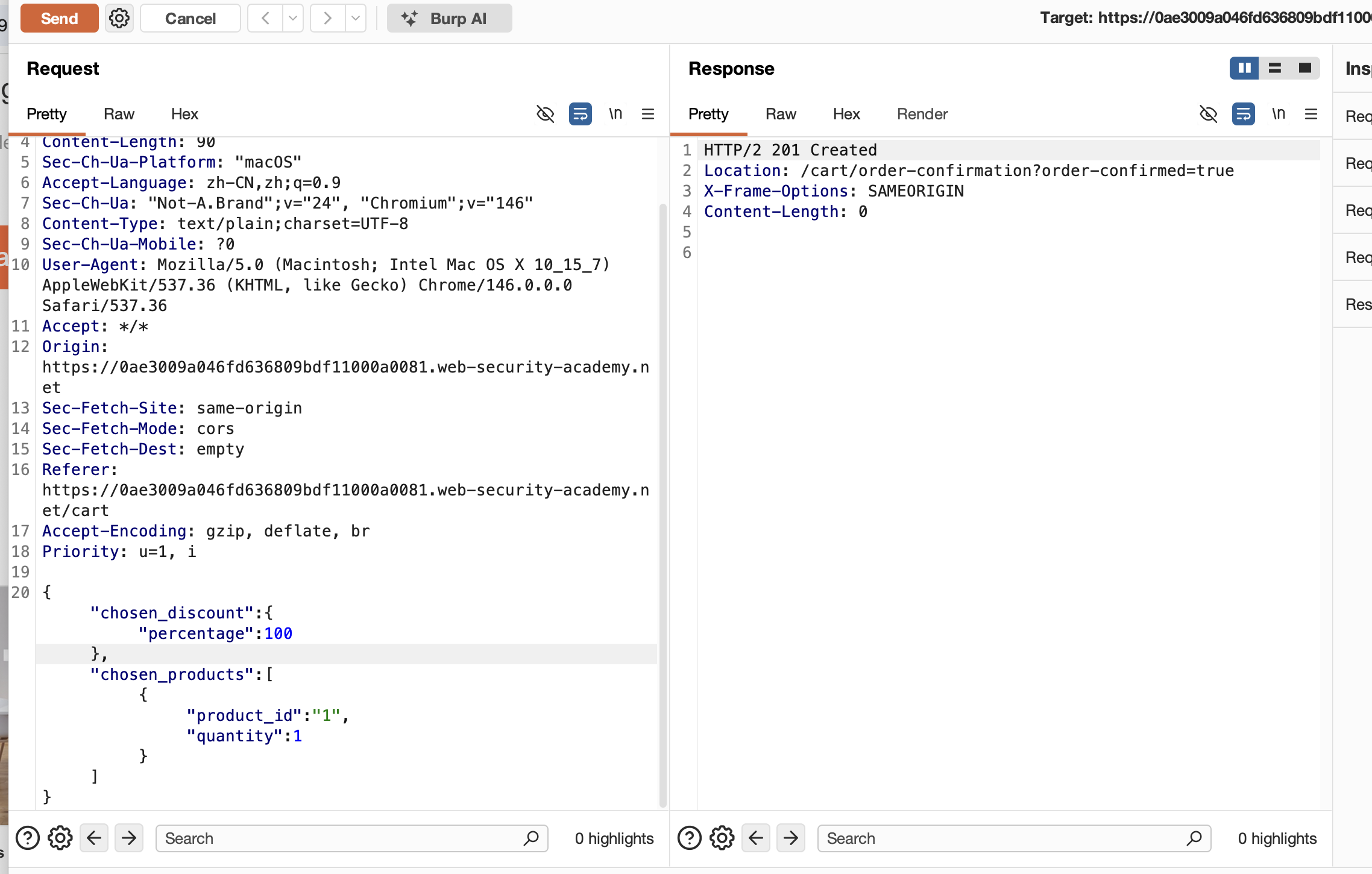This screenshot has height=874, width=1372.
Task: Open response pane hamburger menu
Action: click(x=1311, y=114)
